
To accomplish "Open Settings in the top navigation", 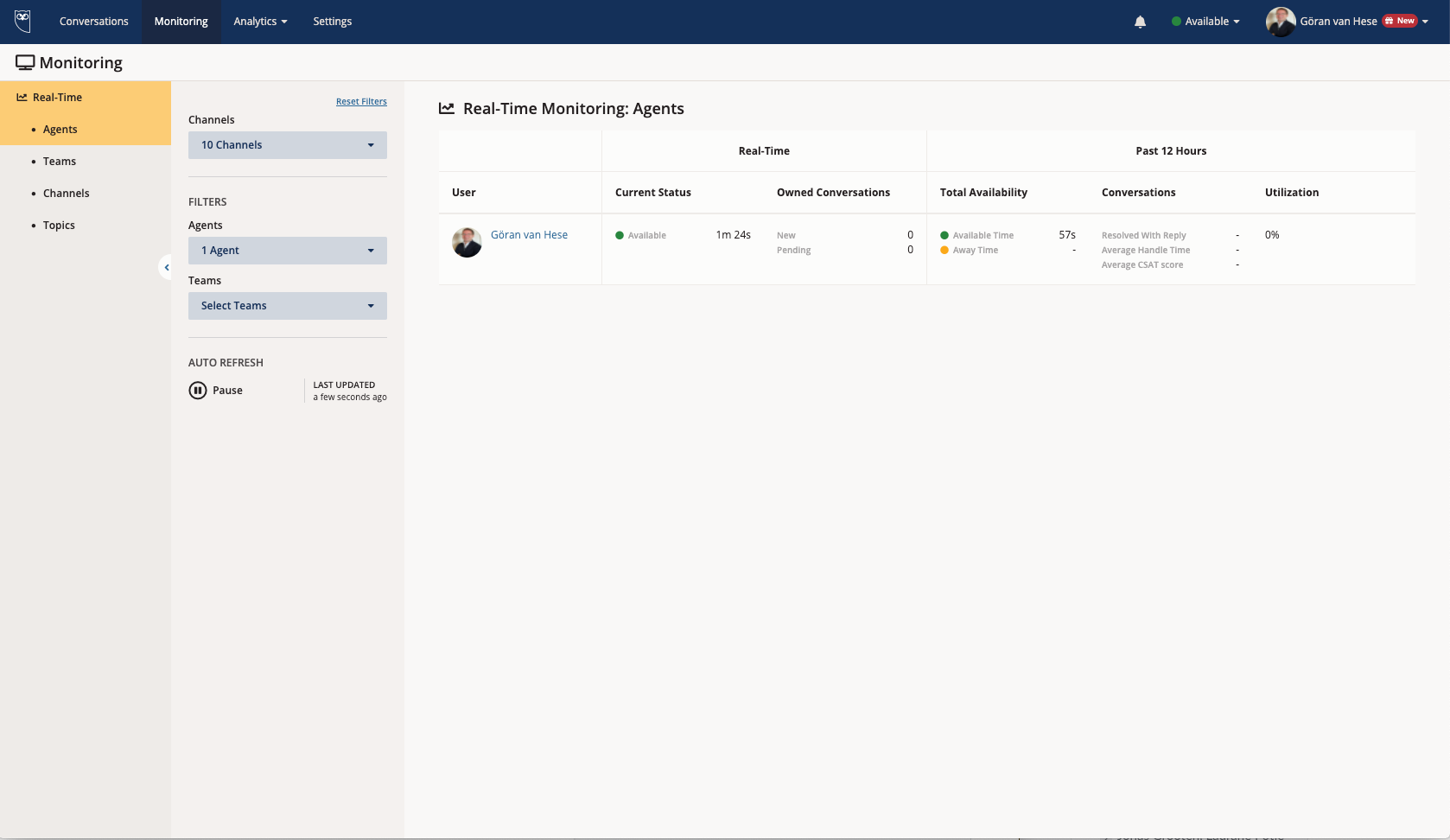I will click(332, 22).
